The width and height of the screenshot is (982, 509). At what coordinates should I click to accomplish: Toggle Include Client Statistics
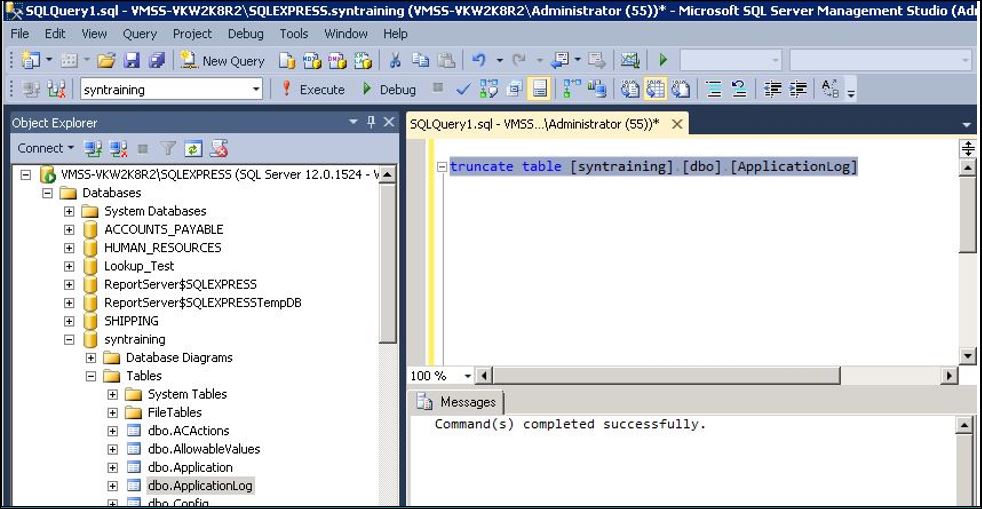point(597,90)
